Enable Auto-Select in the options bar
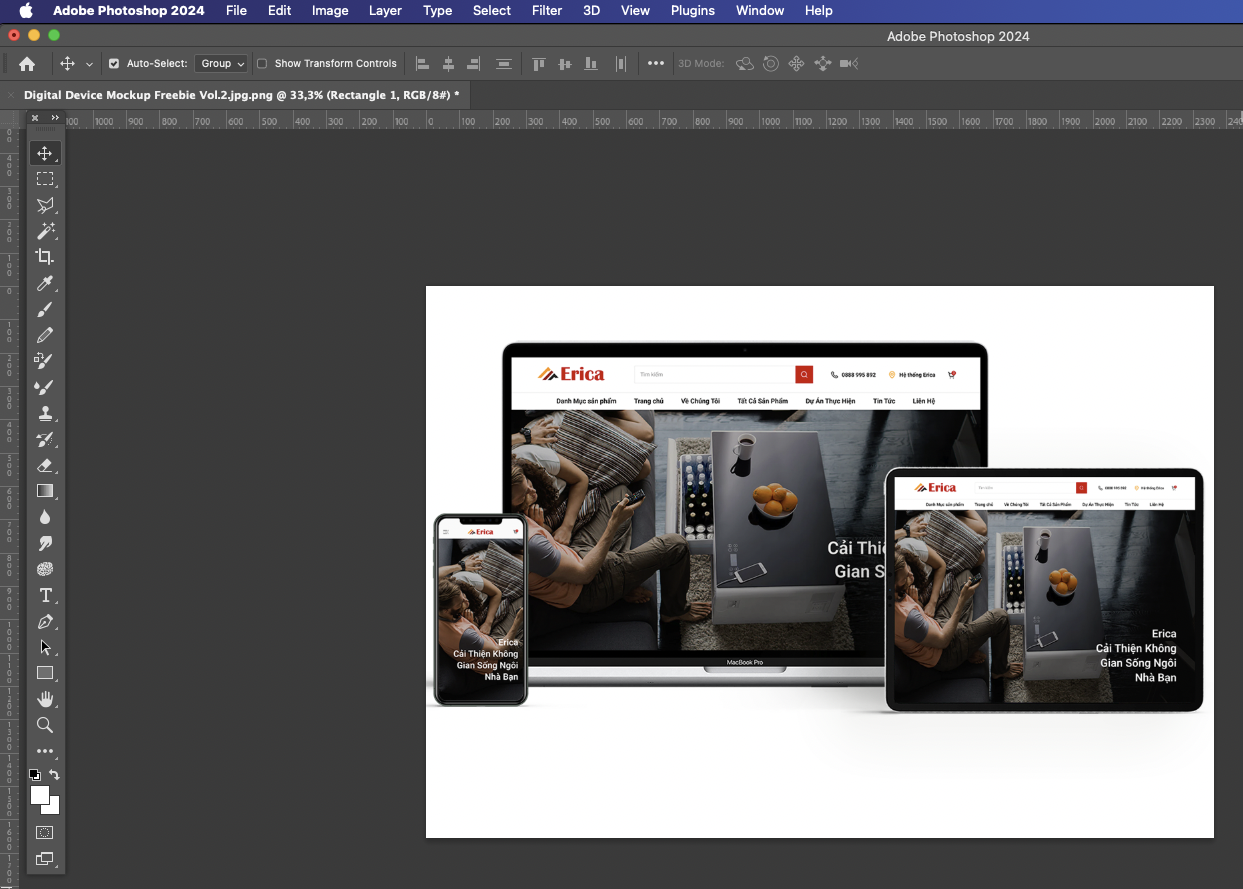The image size is (1243, 889). (x=115, y=63)
